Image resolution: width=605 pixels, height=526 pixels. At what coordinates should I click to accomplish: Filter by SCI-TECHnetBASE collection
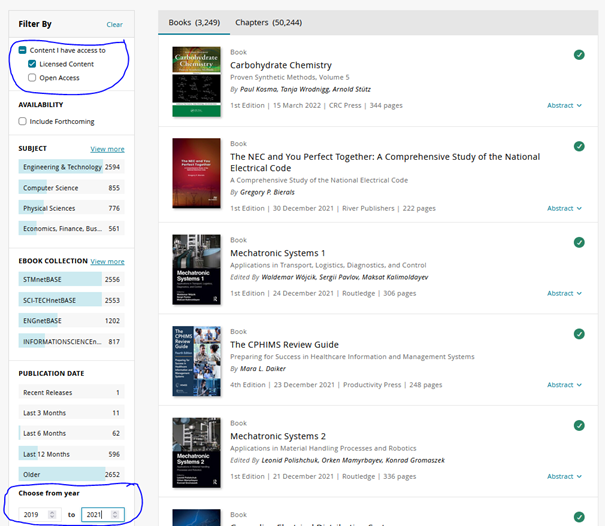(71, 300)
